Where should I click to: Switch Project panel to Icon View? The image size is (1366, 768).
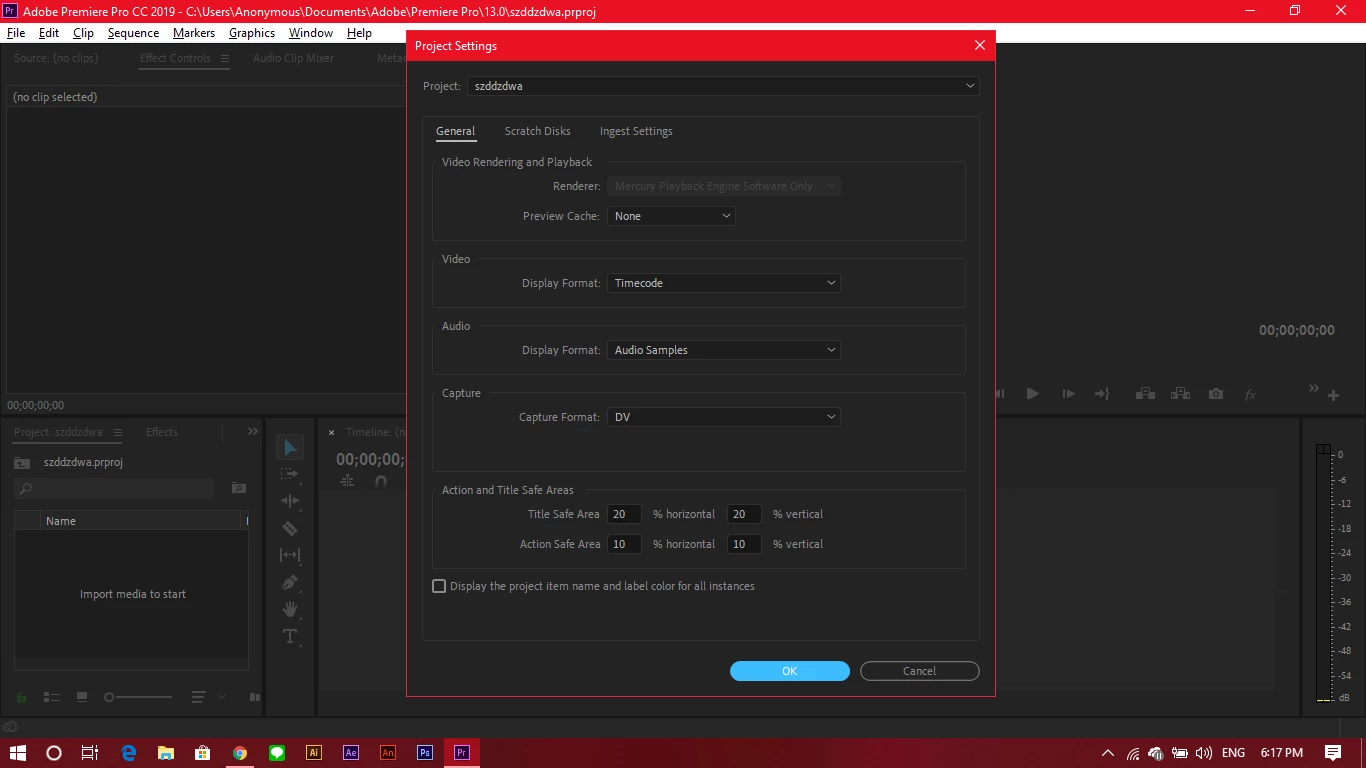[x=82, y=697]
